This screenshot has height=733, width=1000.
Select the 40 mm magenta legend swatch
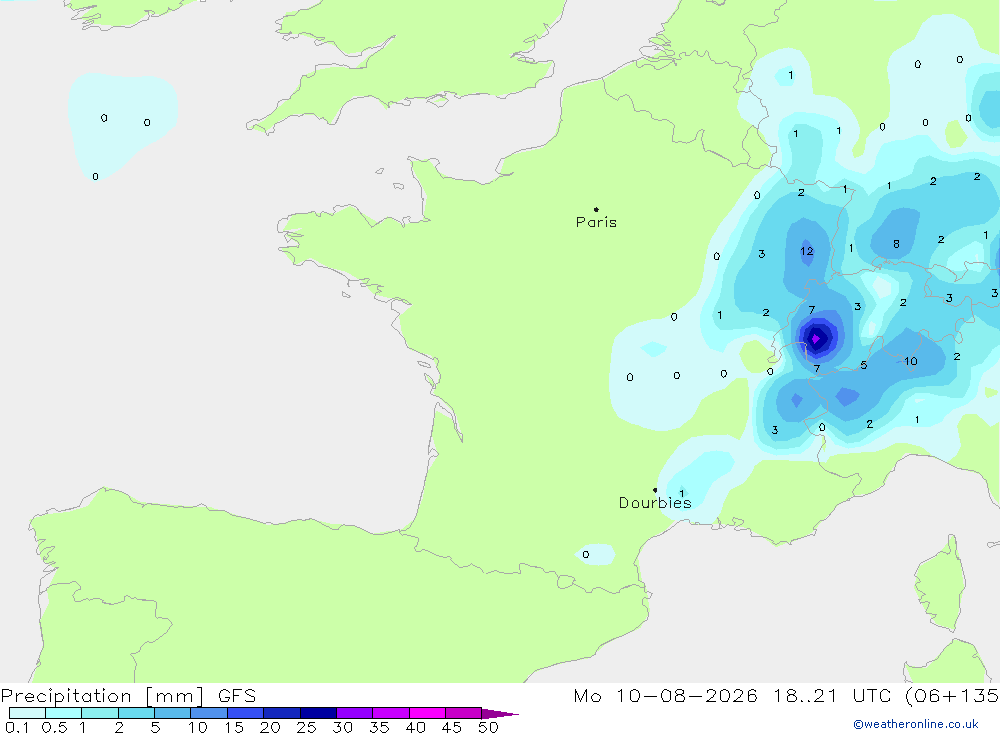click(x=427, y=713)
